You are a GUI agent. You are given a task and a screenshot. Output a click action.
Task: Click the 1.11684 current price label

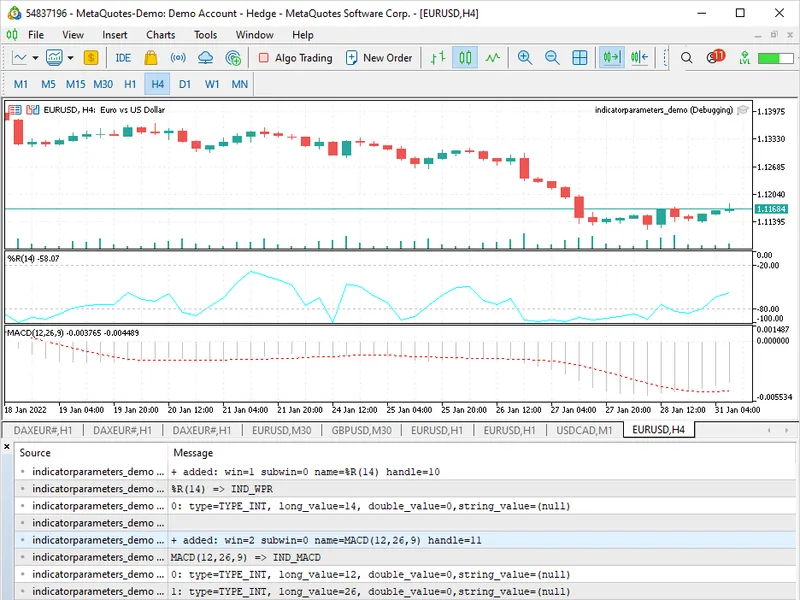[x=771, y=209]
